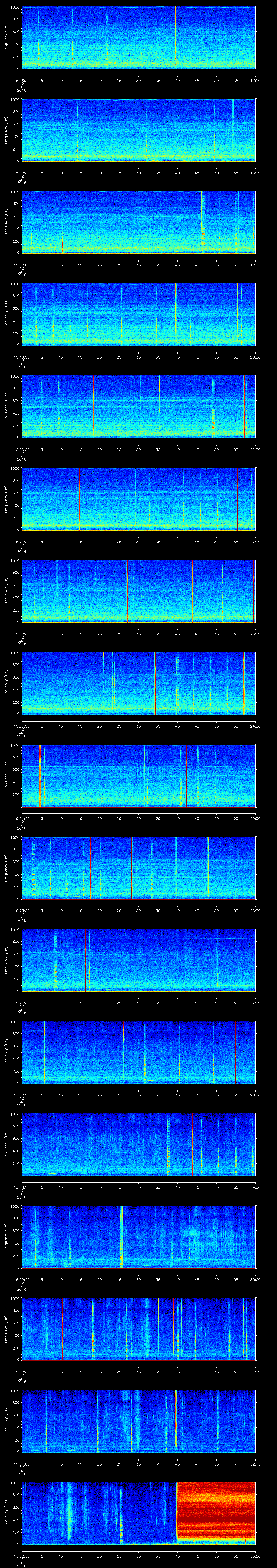Click the '19:00' end time label
The height and width of the screenshot is (1568, 277).
tap(255, 265)
